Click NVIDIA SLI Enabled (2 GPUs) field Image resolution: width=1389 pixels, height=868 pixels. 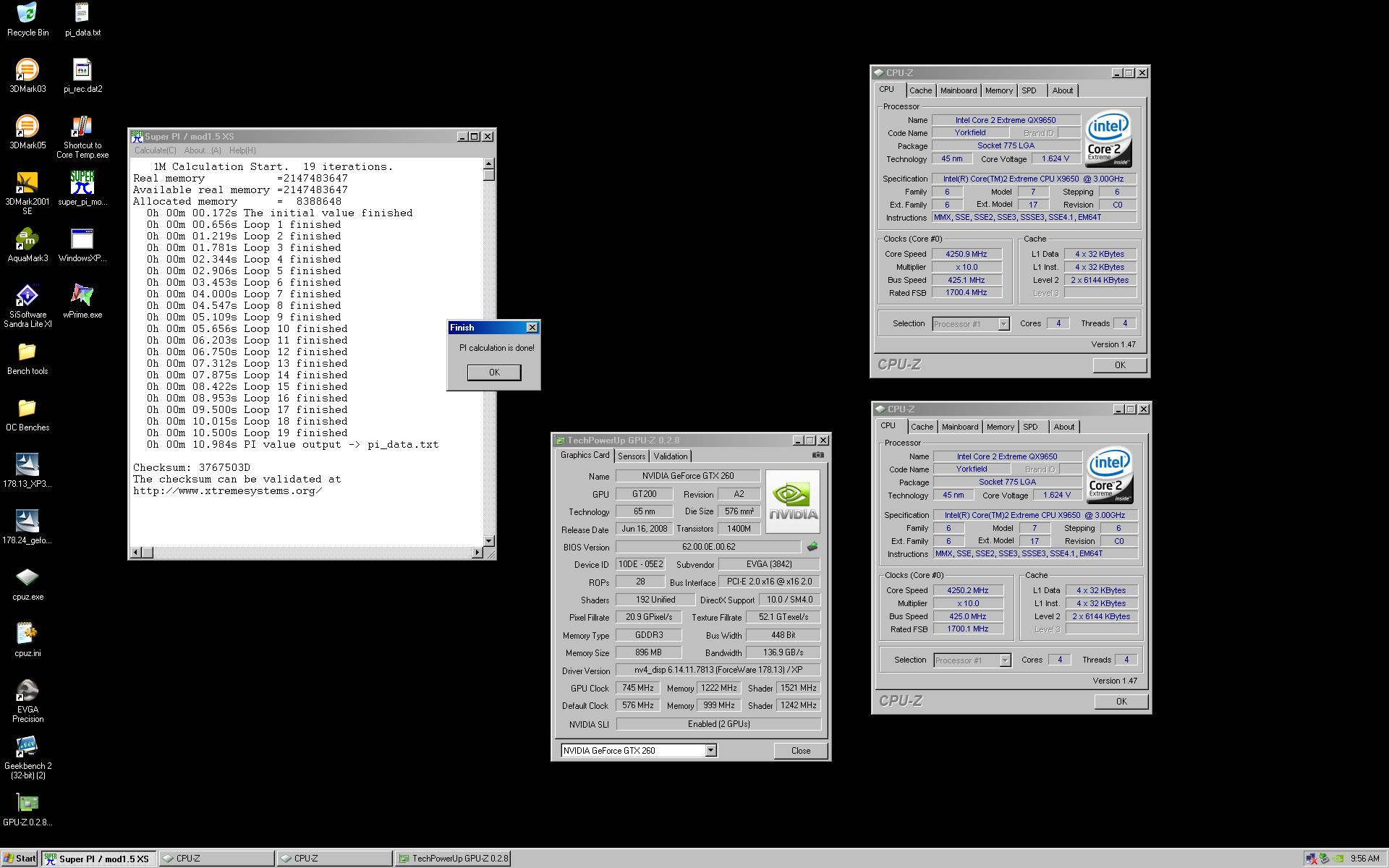coord(718,724)
